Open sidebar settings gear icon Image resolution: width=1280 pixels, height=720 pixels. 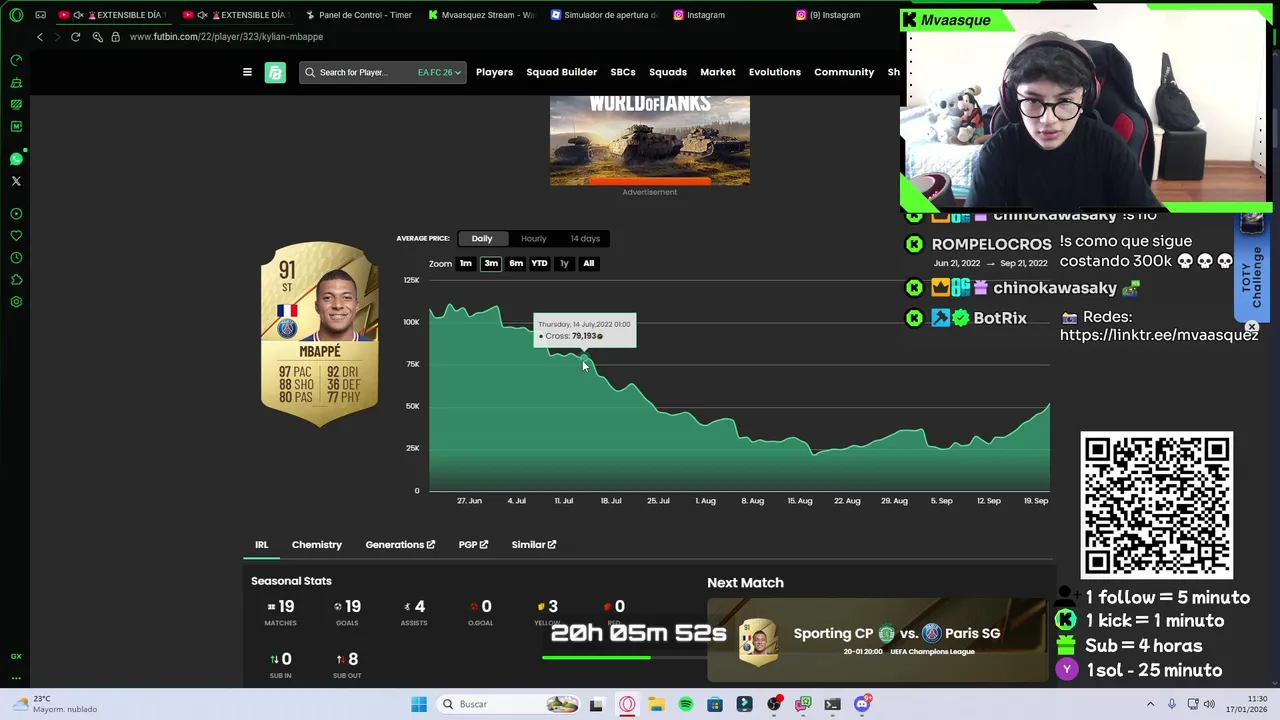click(16, 302)
